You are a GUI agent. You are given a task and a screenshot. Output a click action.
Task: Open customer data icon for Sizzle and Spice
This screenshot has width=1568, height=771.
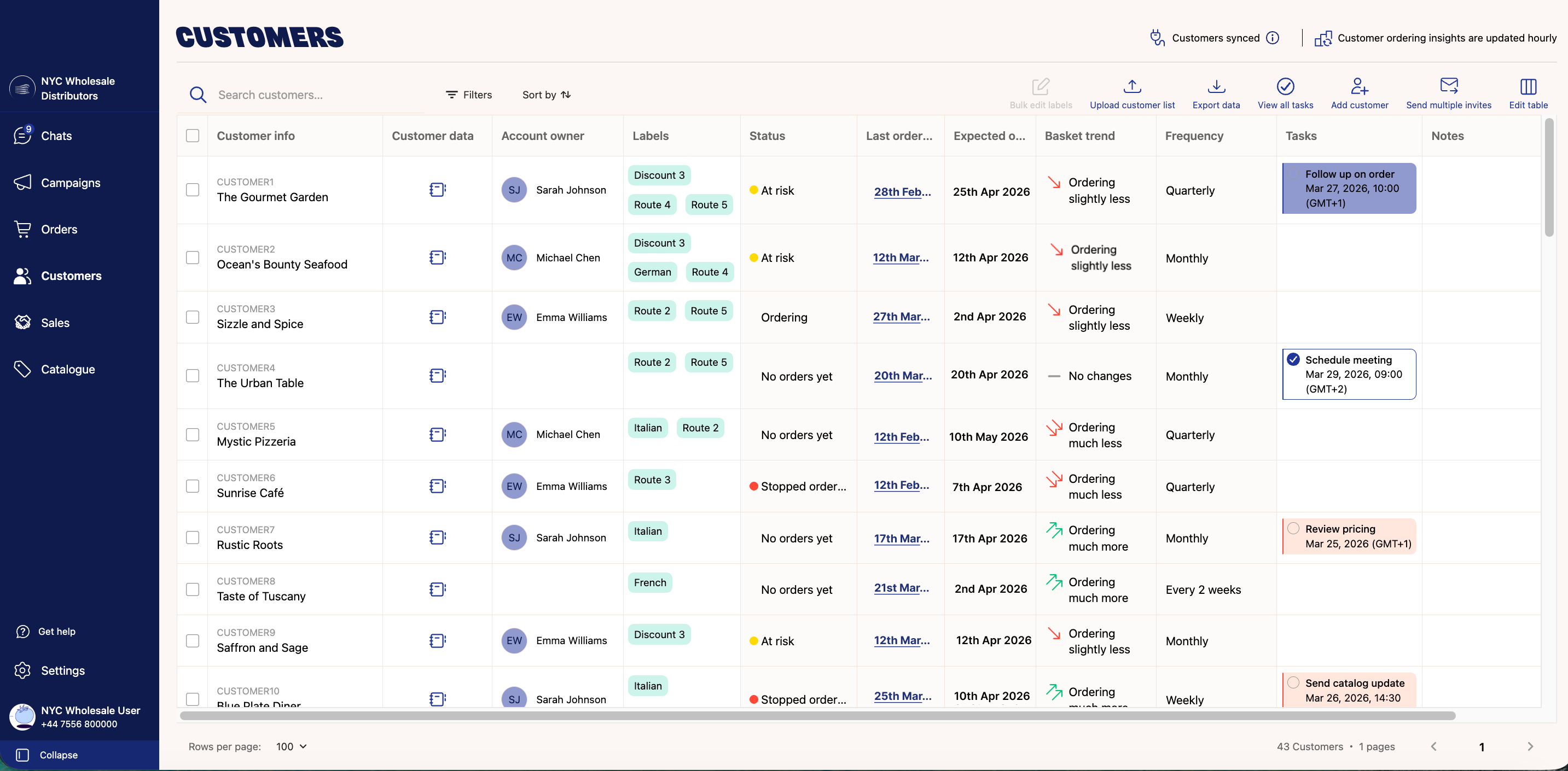437,317
